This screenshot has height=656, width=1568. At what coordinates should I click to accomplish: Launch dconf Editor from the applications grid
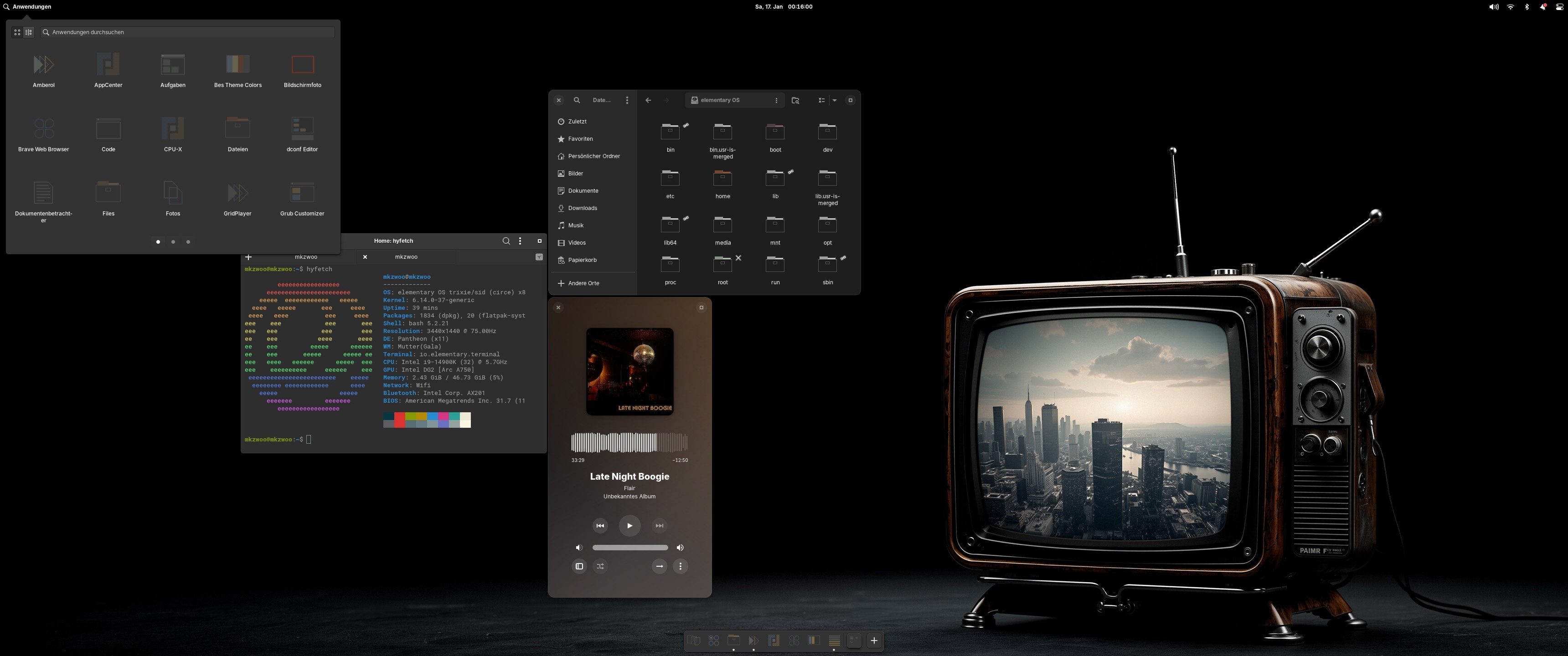pos(302,134)
